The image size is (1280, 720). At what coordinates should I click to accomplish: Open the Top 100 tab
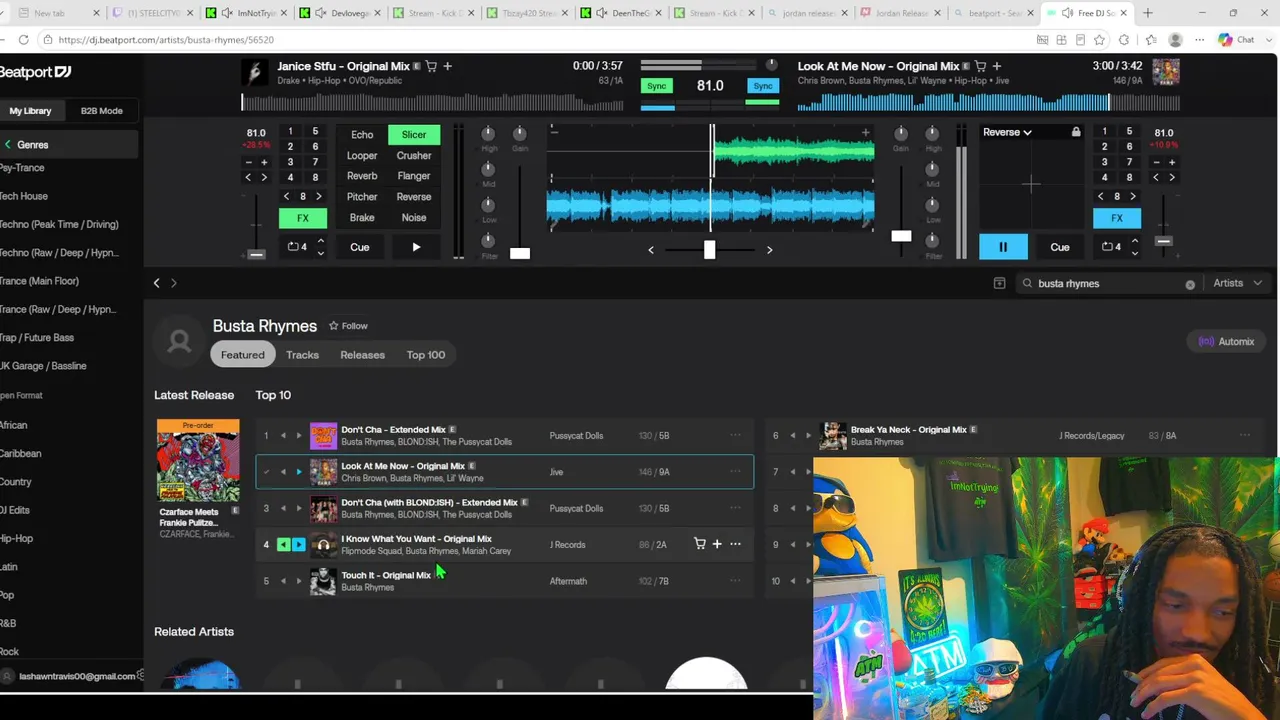(425, 355)
